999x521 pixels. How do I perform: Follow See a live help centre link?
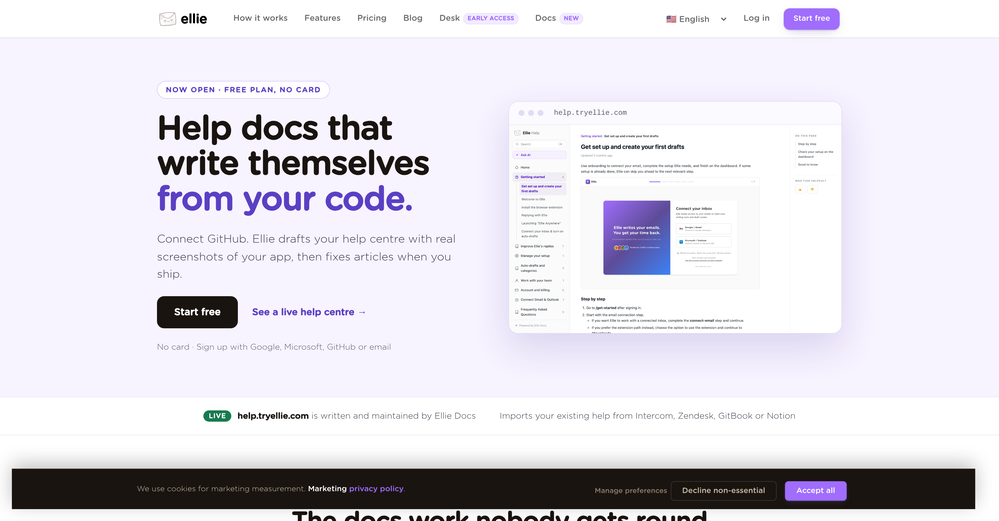(309, 312)
